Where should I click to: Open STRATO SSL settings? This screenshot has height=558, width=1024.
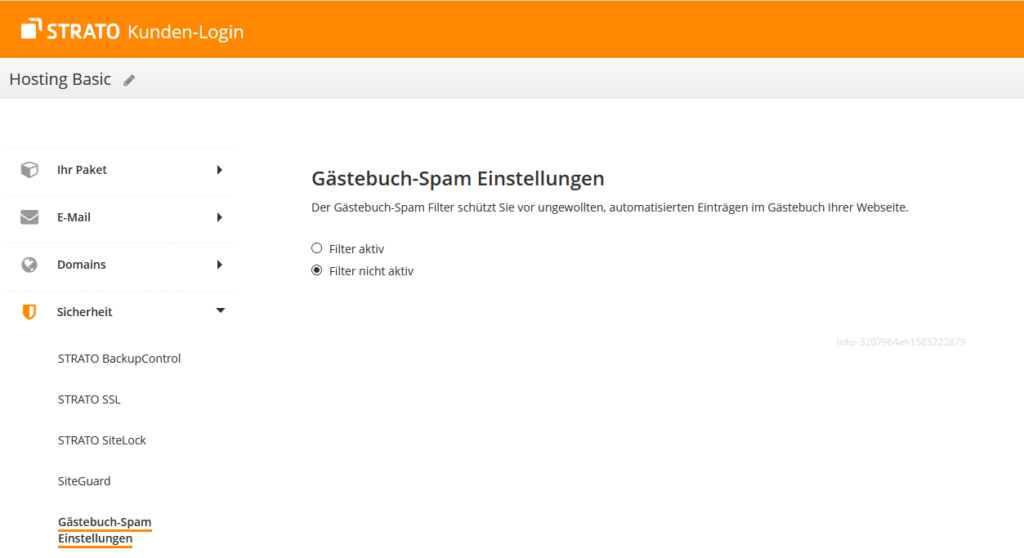(x=89, y=399)
